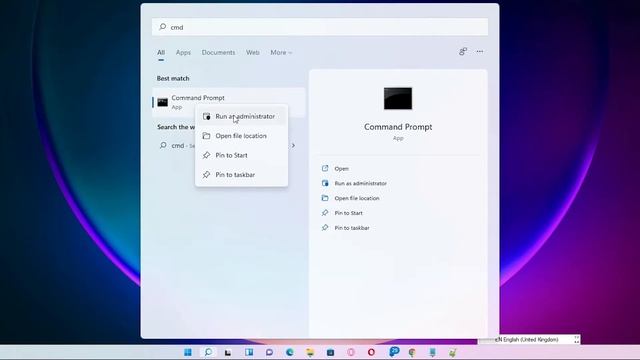Screen dimensions: 640x360
Task: Click the search magnifier icon in the search box
Action: 162,27
